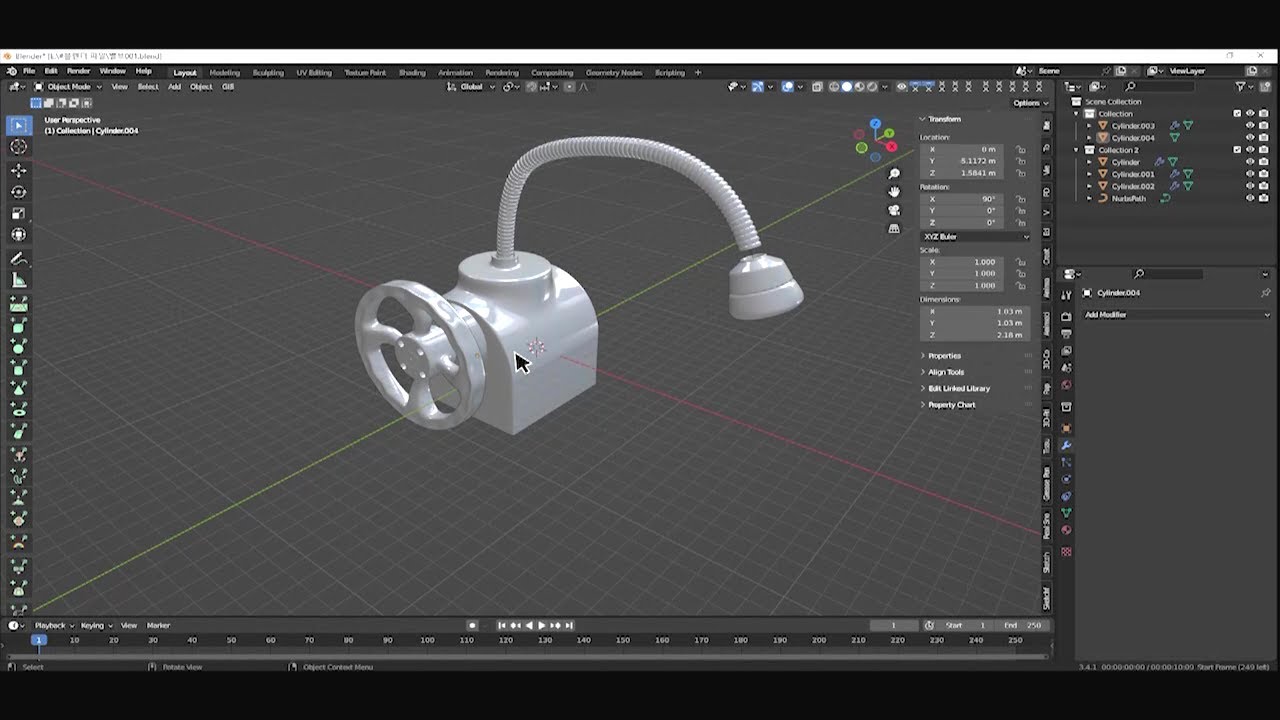The height and width of the screenshot is (720, 1280).
Task: Open Global transform orientation dropdown
Action: point(472,87)
